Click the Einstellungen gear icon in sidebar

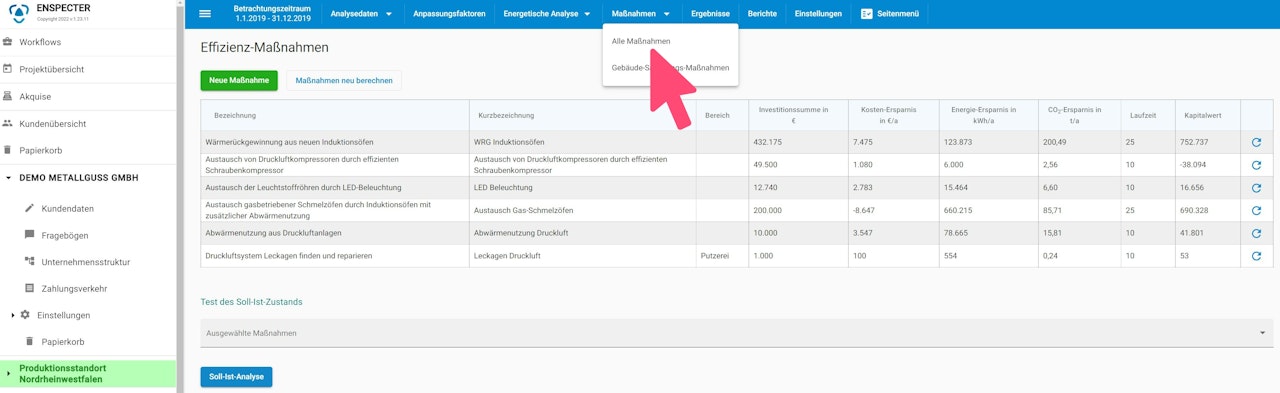click(x=25, y=315)
